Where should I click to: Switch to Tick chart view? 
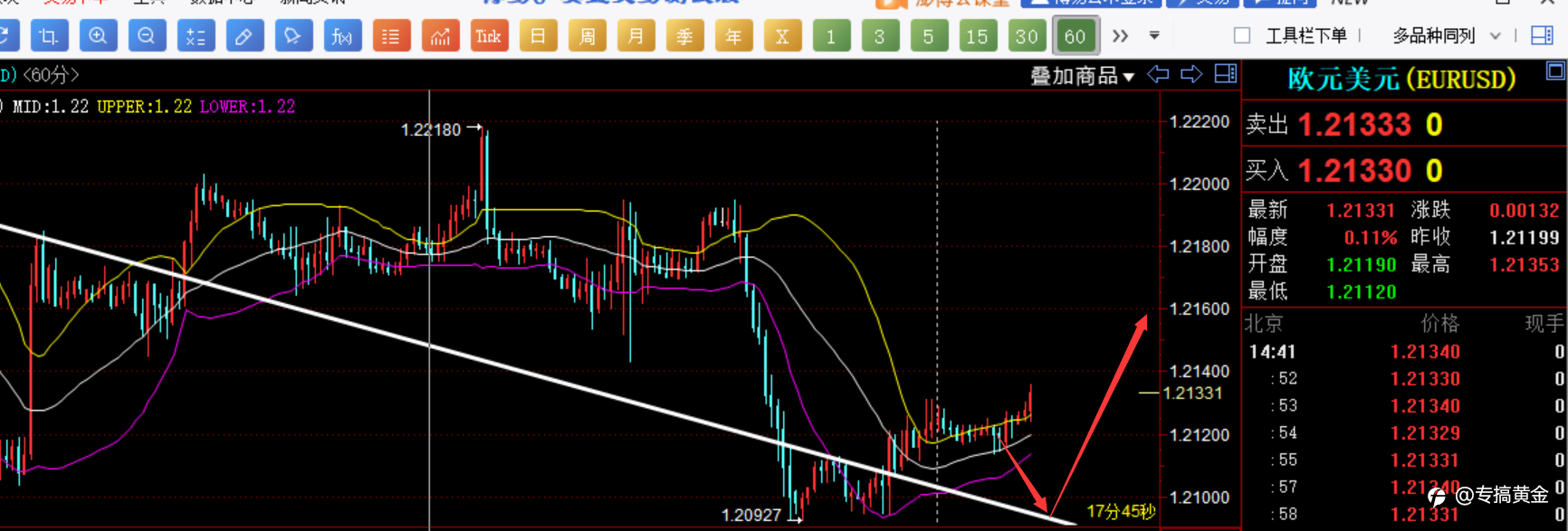[x=489, y=36]
